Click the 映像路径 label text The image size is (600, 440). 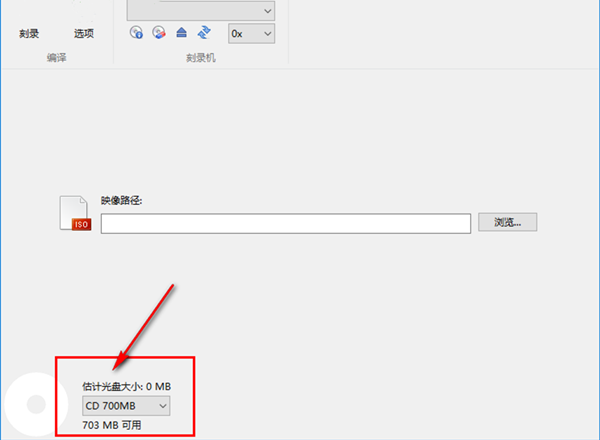coord(122,201)
